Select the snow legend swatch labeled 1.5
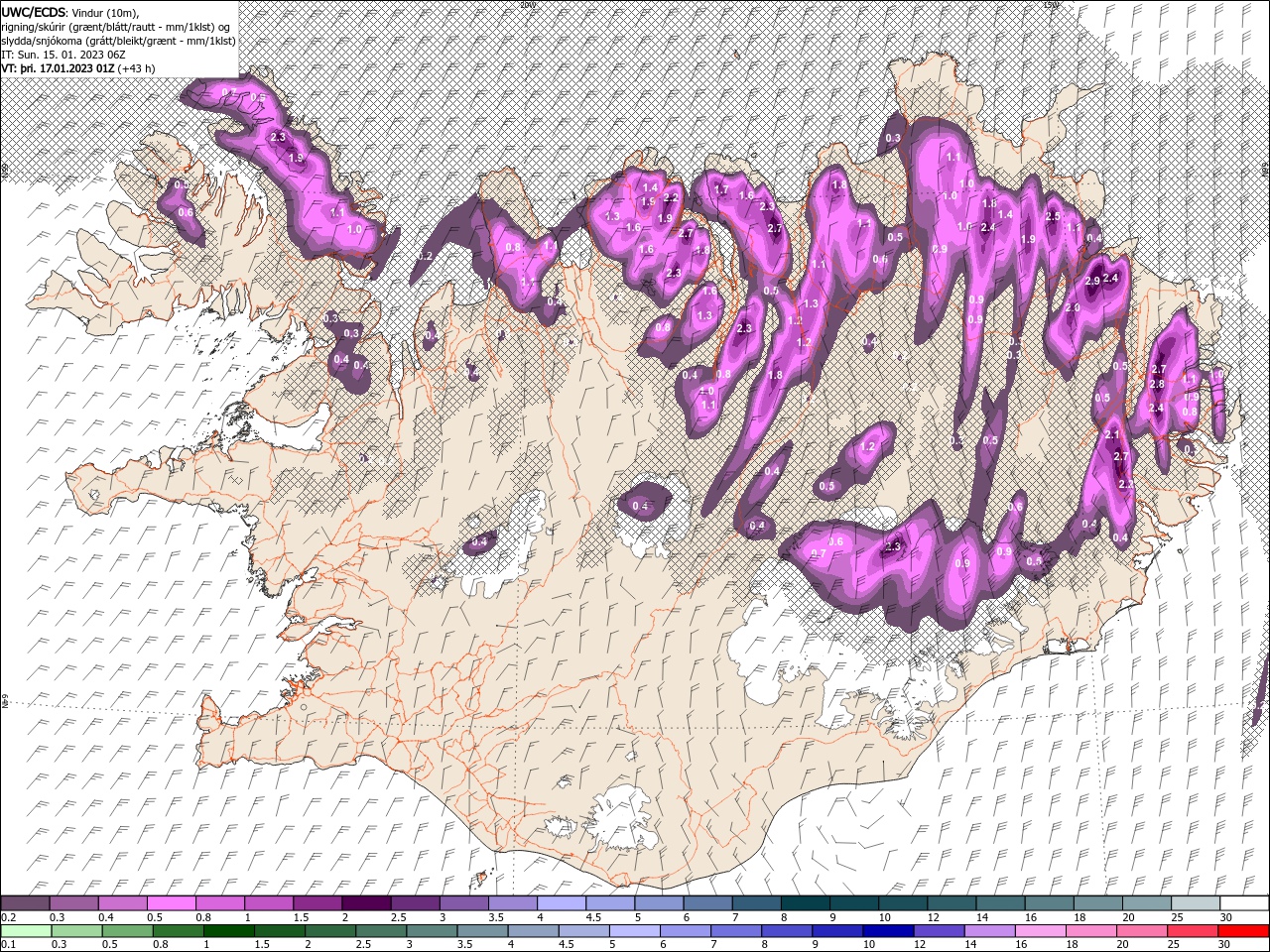Viewport: 1270px width, 952px height. pyautogui.click(x=317, y=902)
